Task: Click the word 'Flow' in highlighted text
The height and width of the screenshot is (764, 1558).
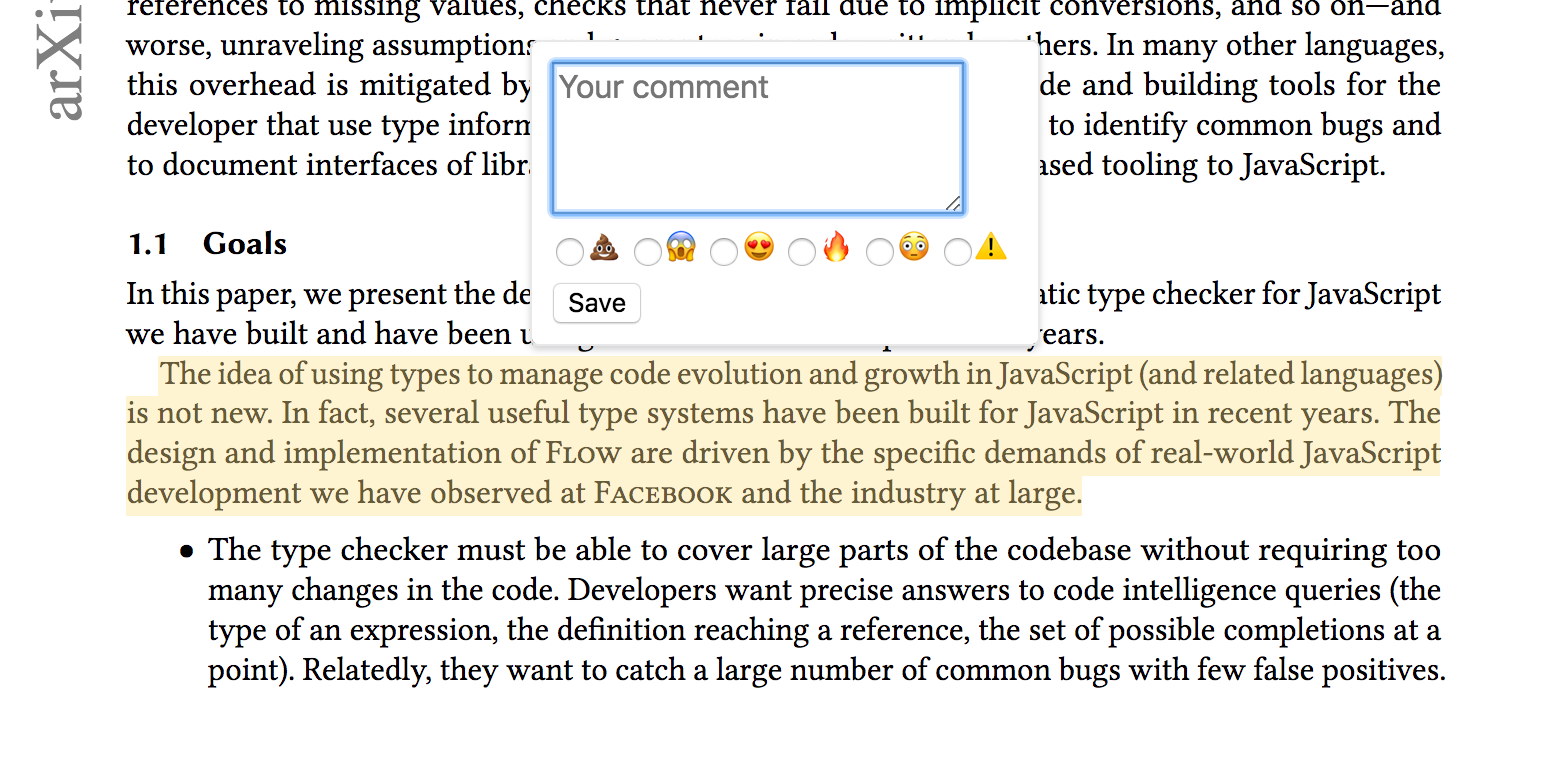Action: [x=584, y=453]
